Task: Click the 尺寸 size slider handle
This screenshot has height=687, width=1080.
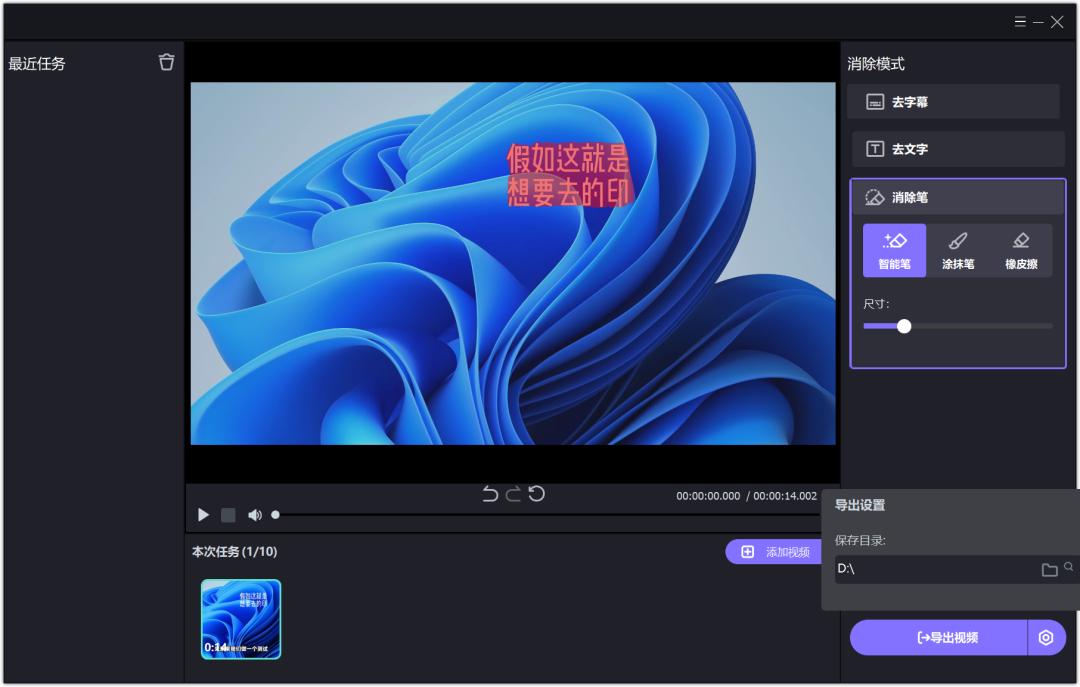Action: [904, 327]
